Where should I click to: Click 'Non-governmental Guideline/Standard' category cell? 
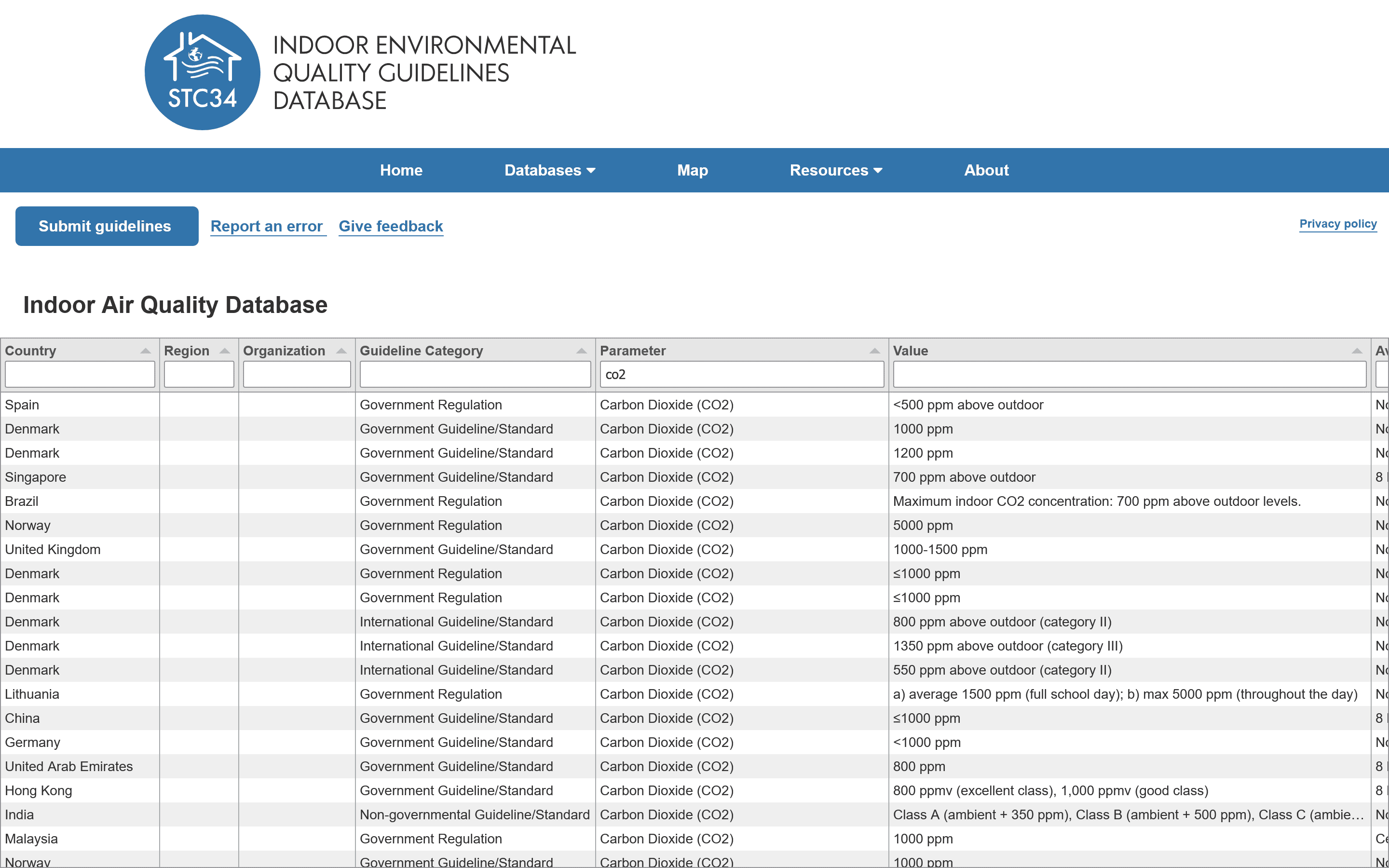(x=475, y=814)
